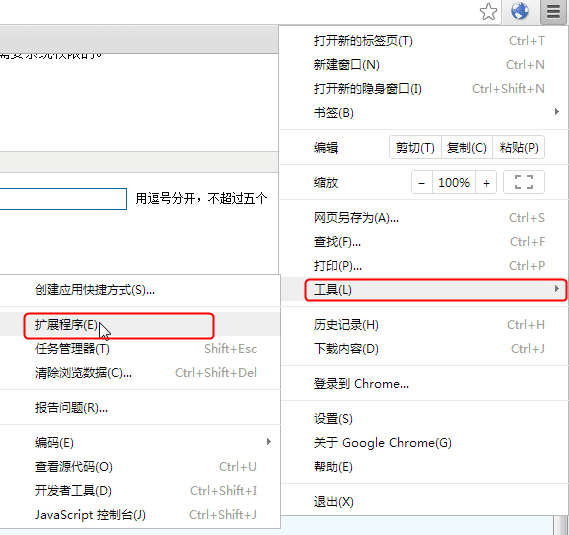Expand the 编码(E) encoding submenu

[140, 442]
